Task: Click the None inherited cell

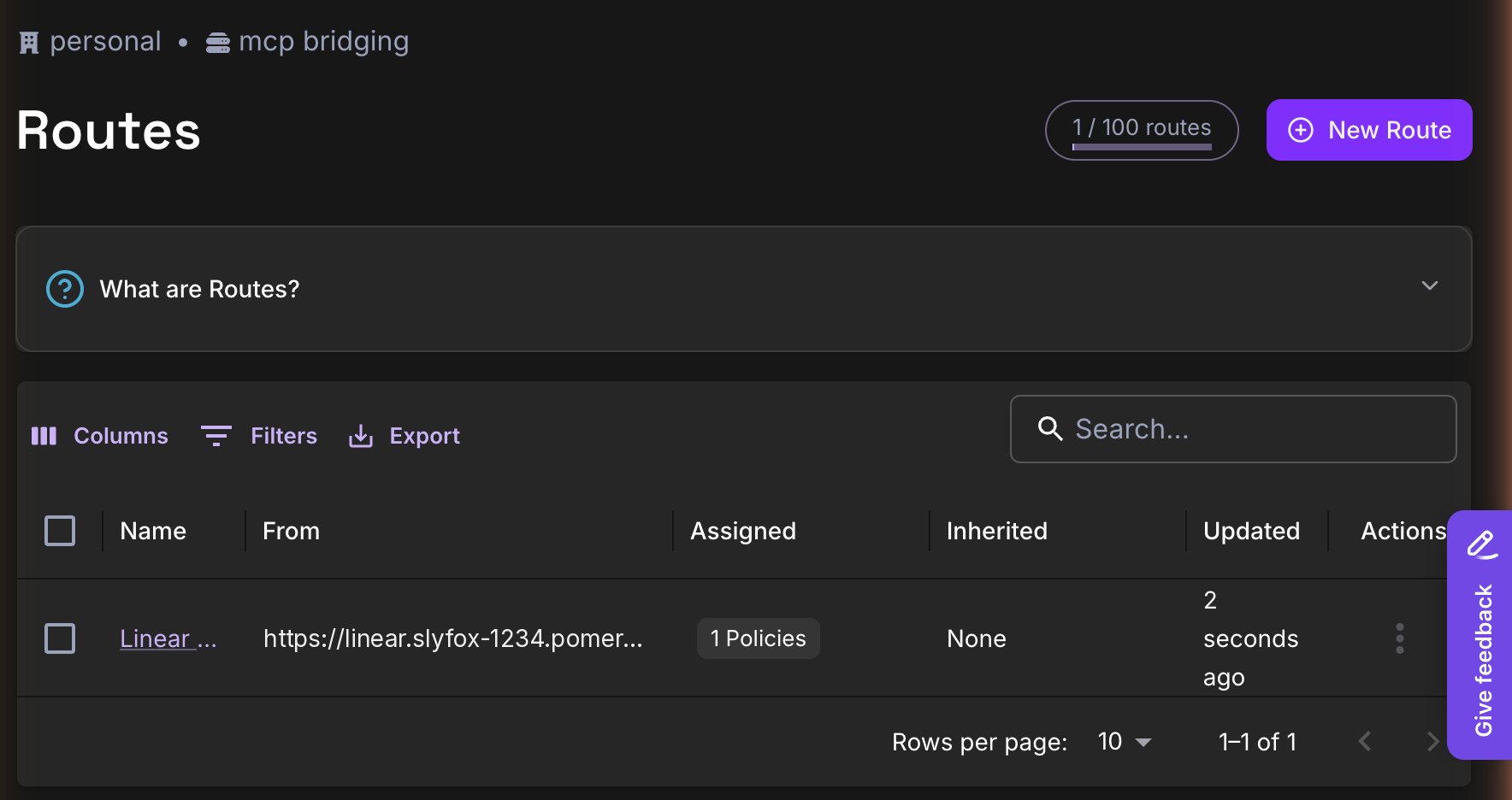Action: (977, 638)
